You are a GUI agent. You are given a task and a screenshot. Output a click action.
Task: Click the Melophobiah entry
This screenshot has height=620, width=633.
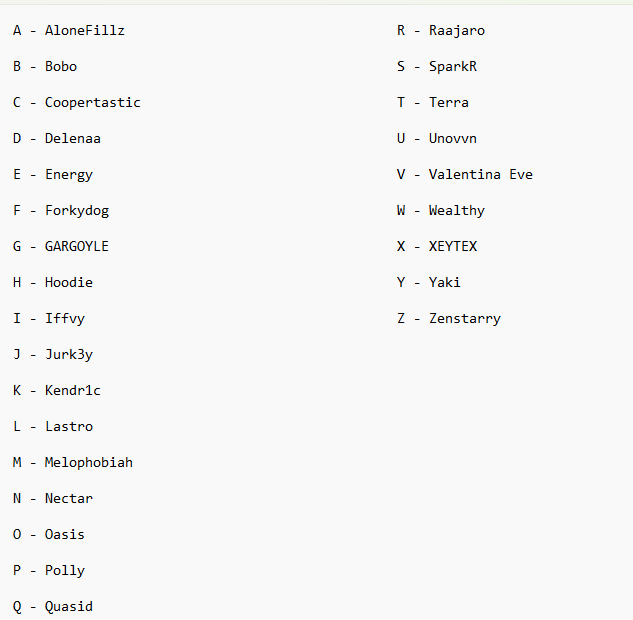88,463
